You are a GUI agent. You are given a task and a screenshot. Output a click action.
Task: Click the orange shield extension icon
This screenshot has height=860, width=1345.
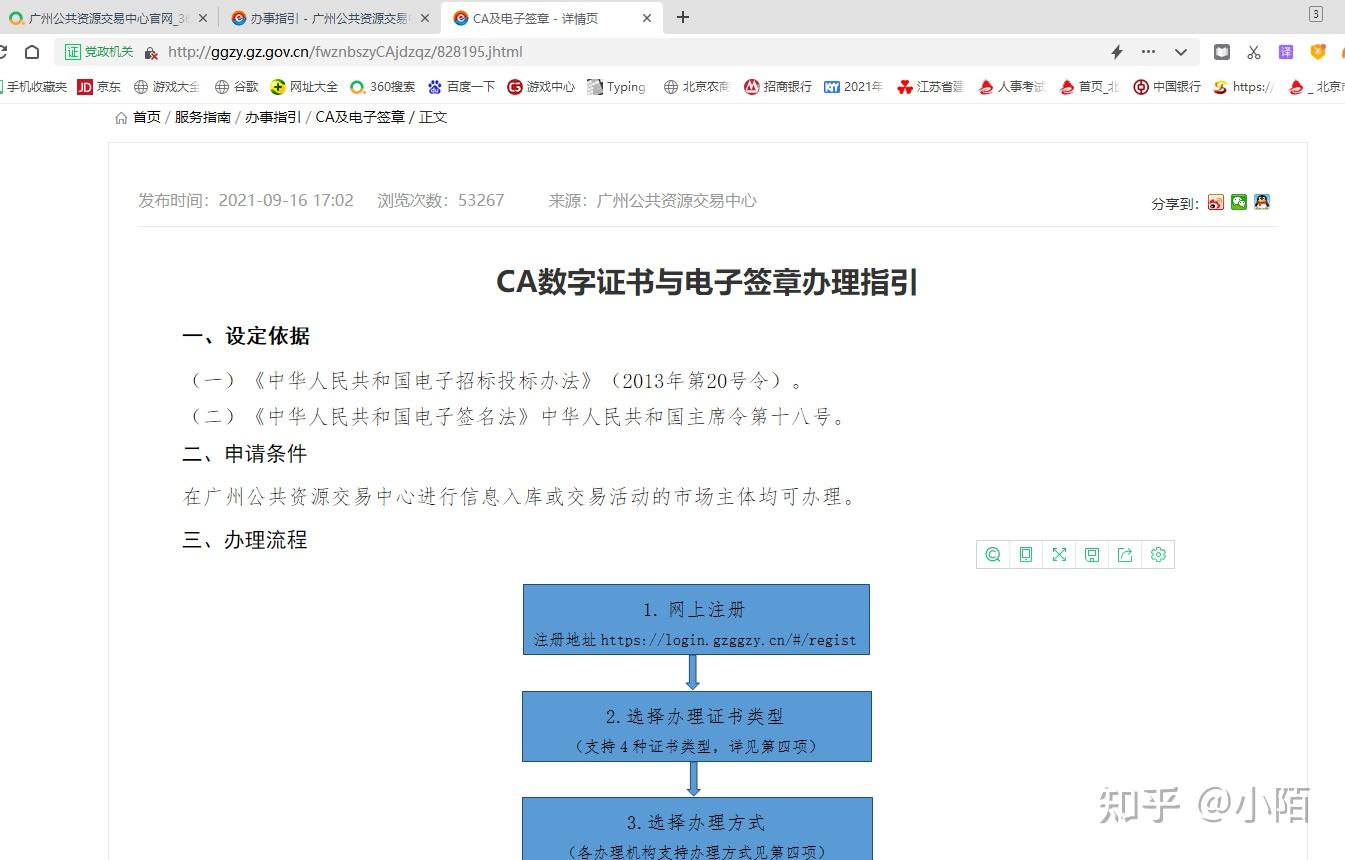[x=1318, y=52]
